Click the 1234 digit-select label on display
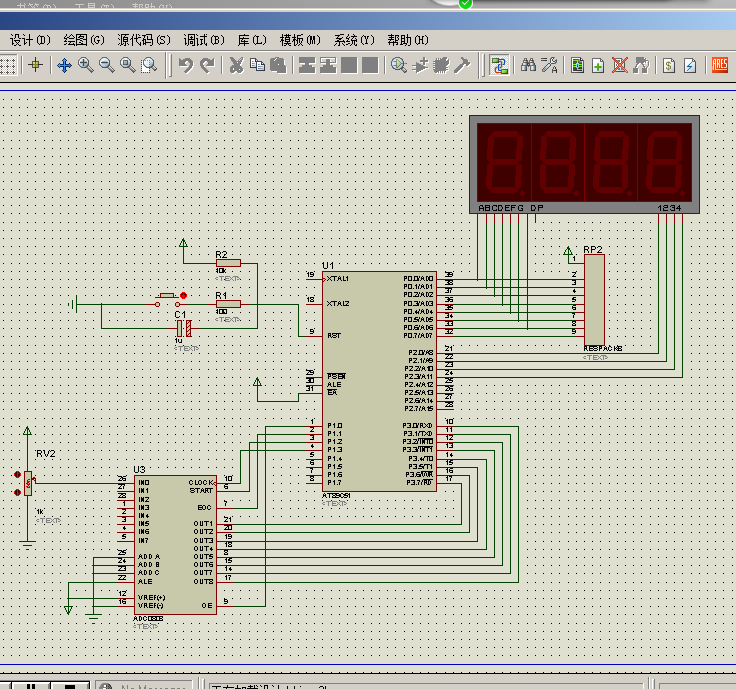 click(669, 208)
